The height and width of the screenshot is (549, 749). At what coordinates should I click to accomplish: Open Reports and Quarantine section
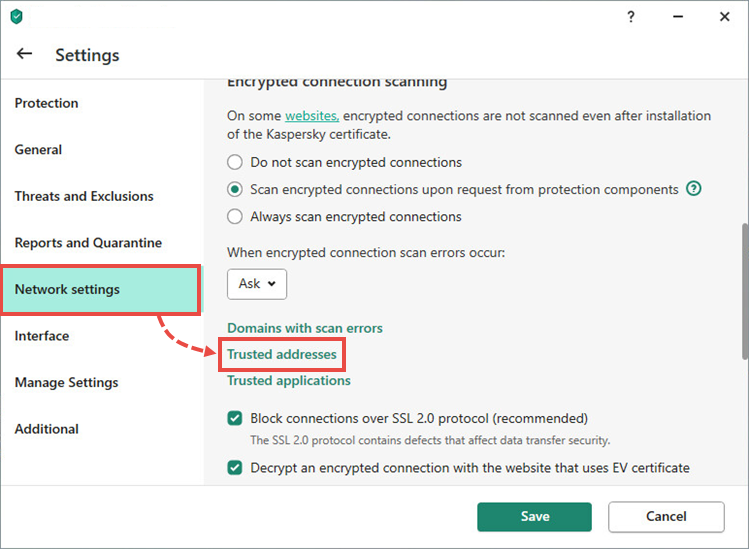tap(88, 243)
